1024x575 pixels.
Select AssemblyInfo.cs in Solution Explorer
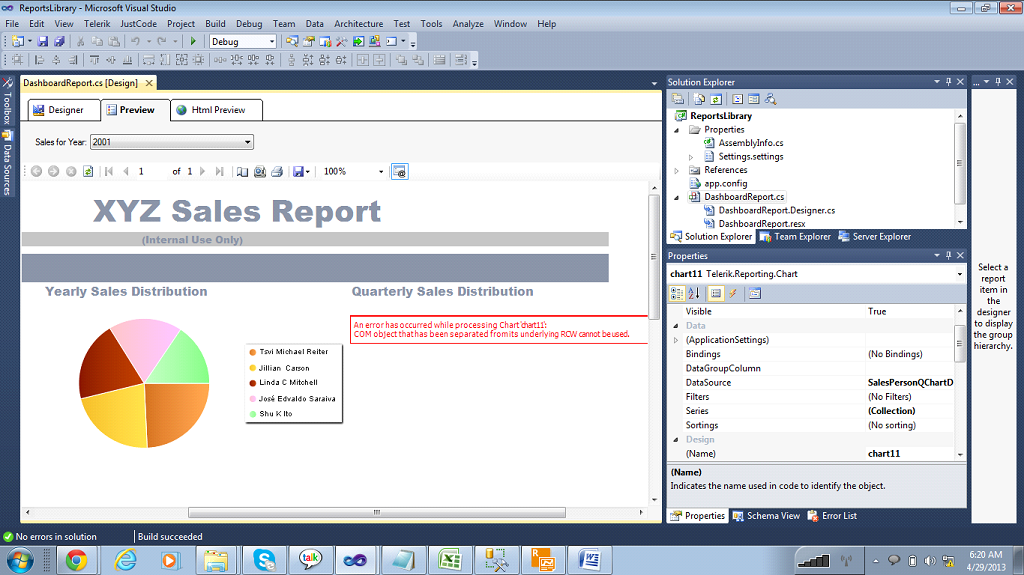[x=750, y=143]
